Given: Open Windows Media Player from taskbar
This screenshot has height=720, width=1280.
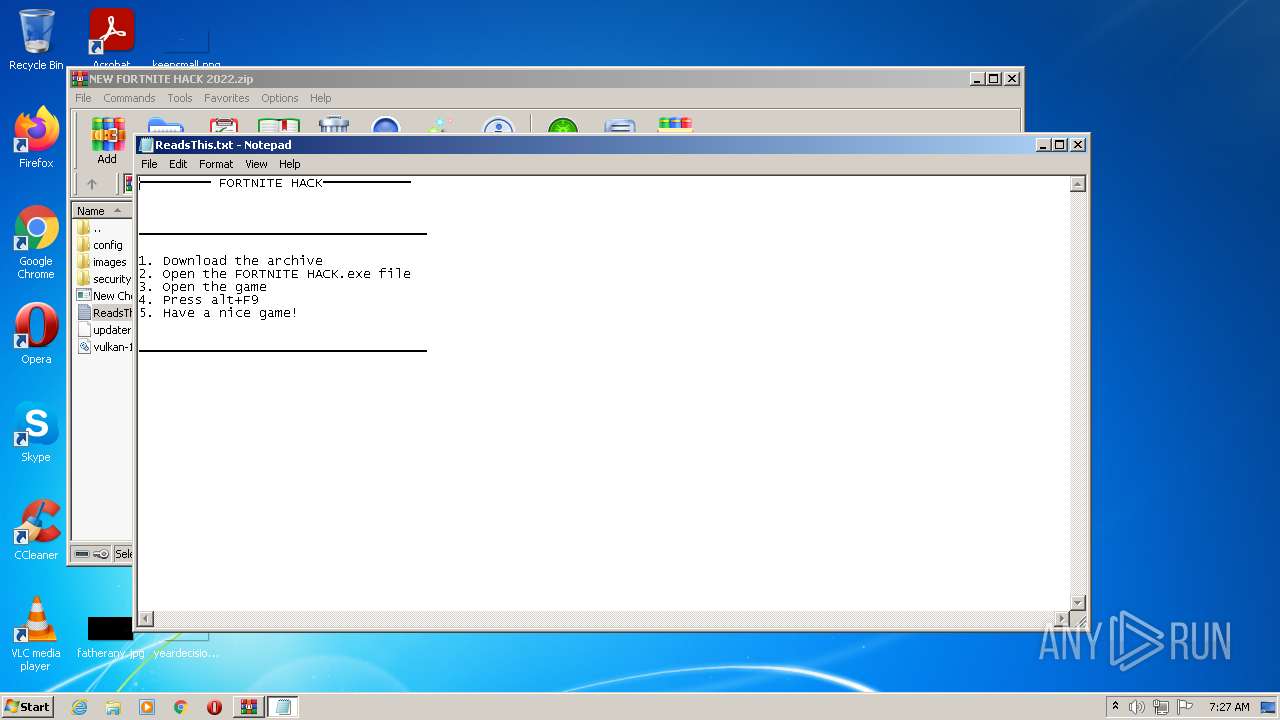Looking at the screenshot, I should tap(147, 707).
